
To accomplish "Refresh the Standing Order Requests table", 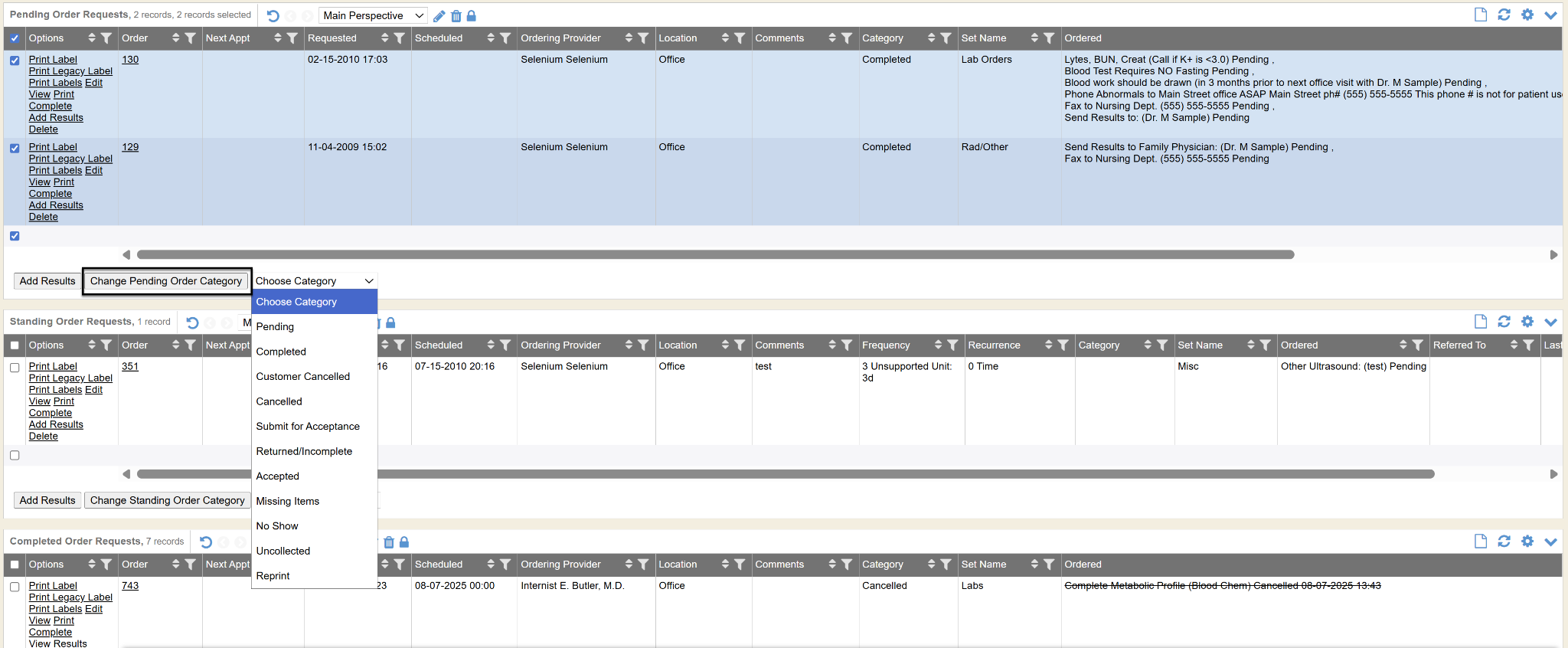I will [x=1504, y=322].
